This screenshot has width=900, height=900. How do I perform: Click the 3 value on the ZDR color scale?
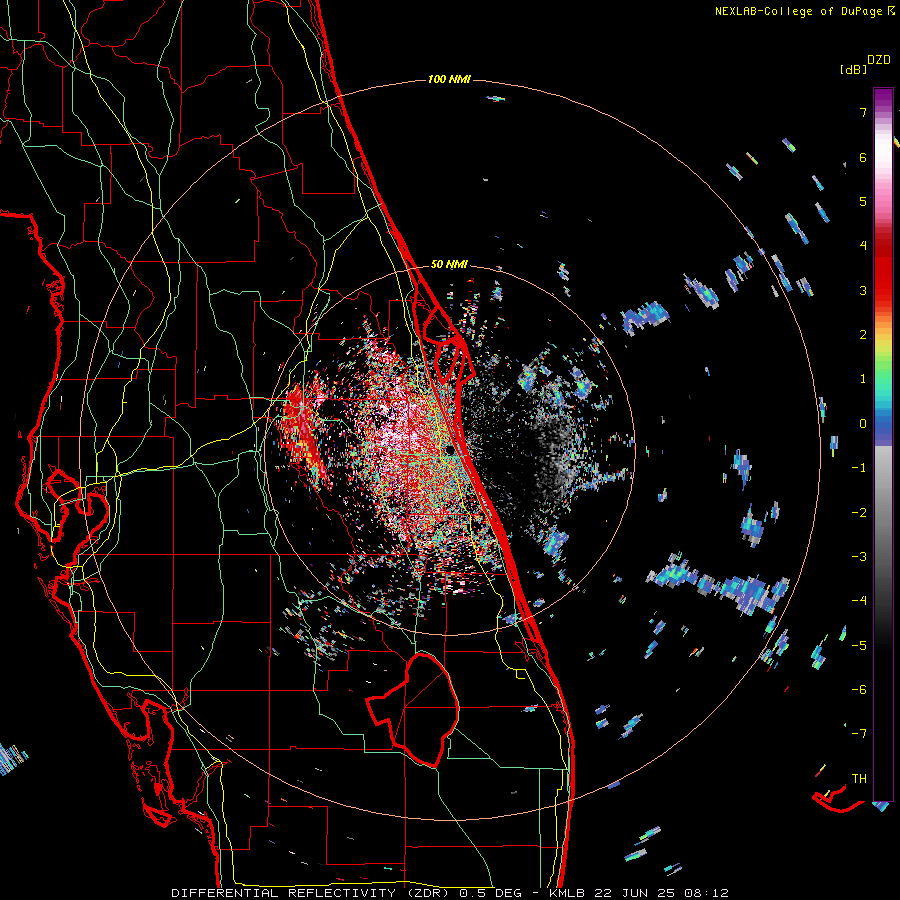click(x=863, y=290)
